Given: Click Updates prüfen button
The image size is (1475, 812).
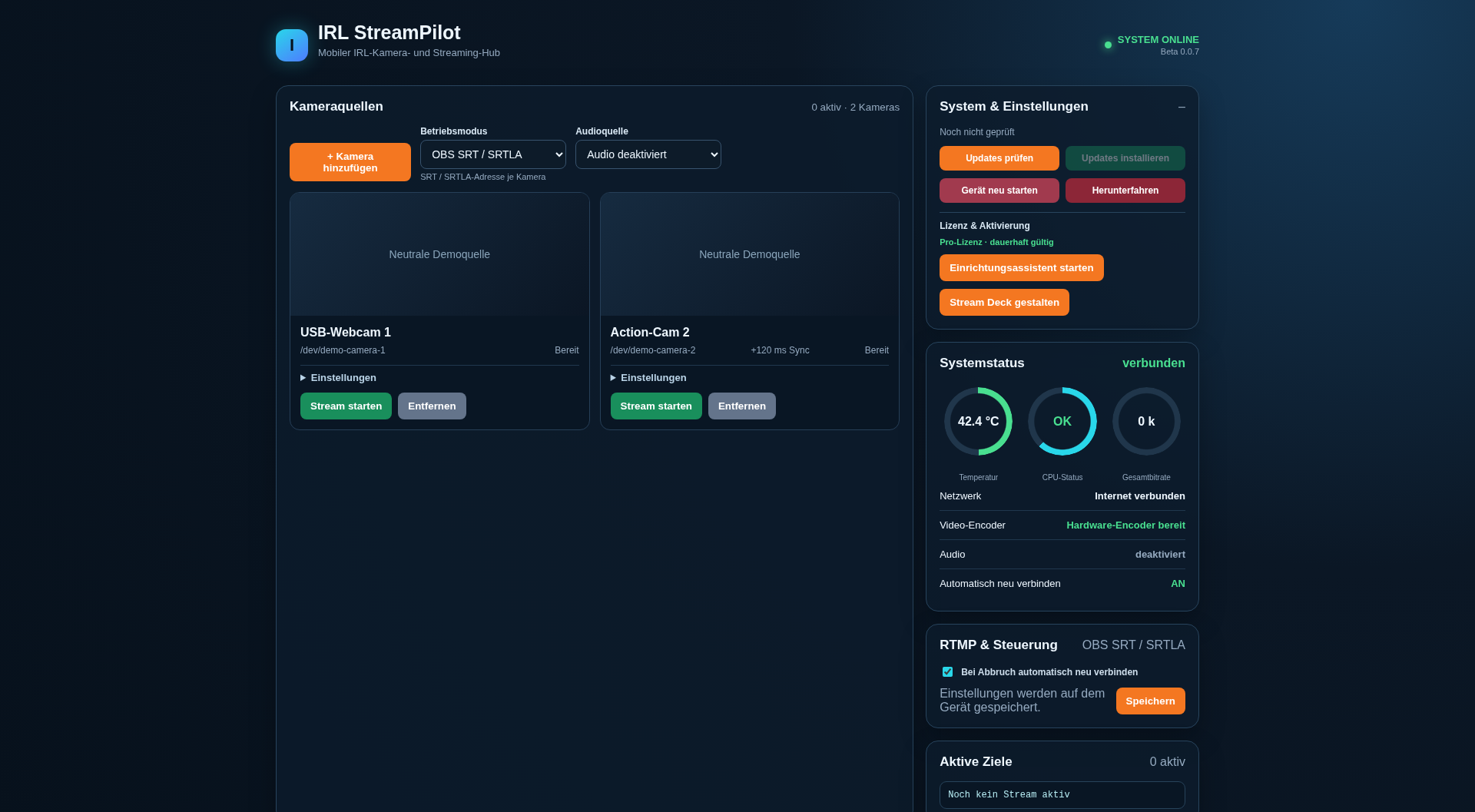Looking at the screenshot, I should pos(999,158).
